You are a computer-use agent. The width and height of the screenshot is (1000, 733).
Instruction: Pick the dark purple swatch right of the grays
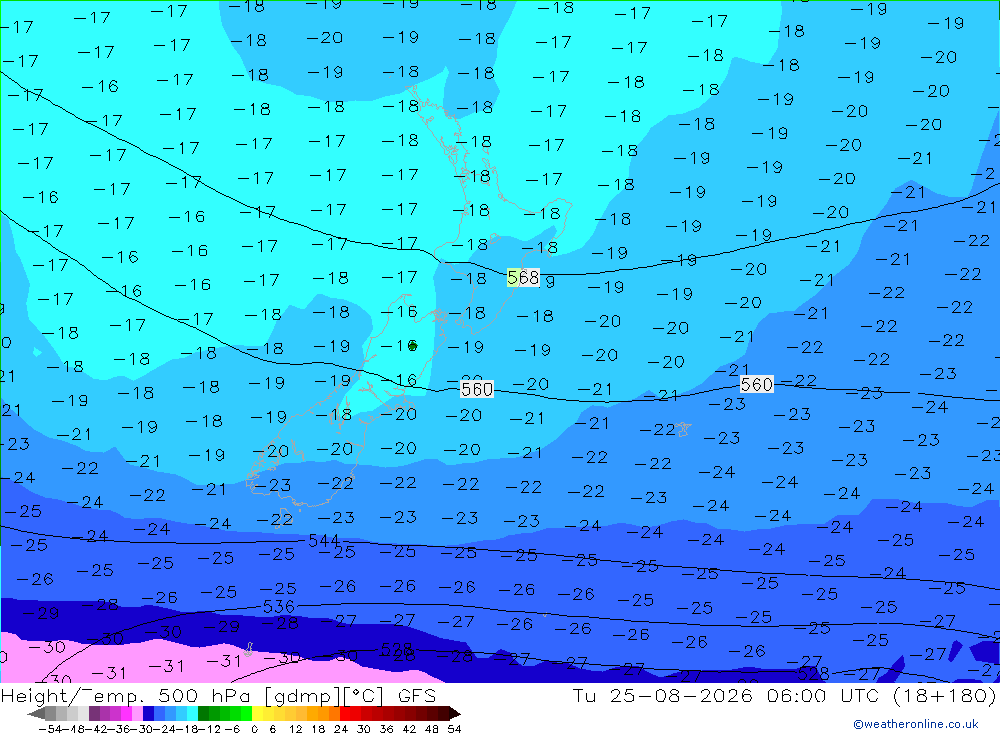(x=94, y=714)
